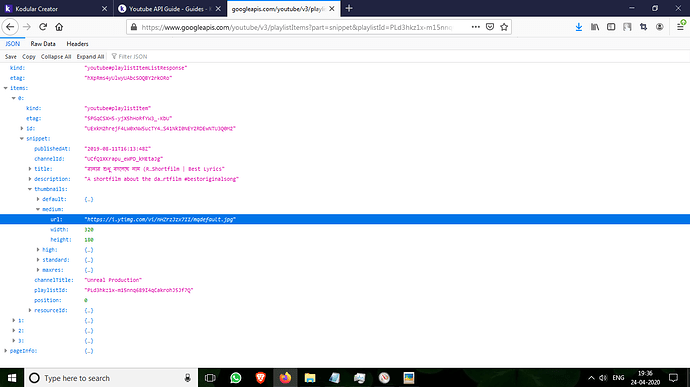Expand the pageInfo node
Viewport: 690px width, 387px height.
coord(5,351)
